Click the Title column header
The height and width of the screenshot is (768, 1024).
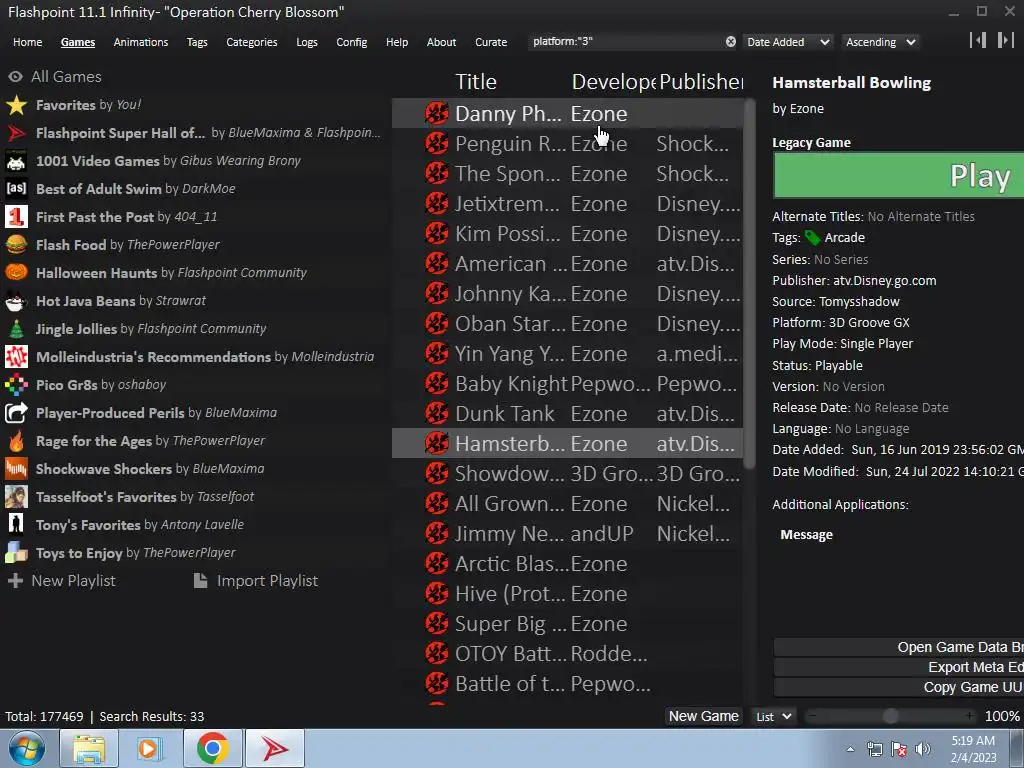(x=476, y=82)
